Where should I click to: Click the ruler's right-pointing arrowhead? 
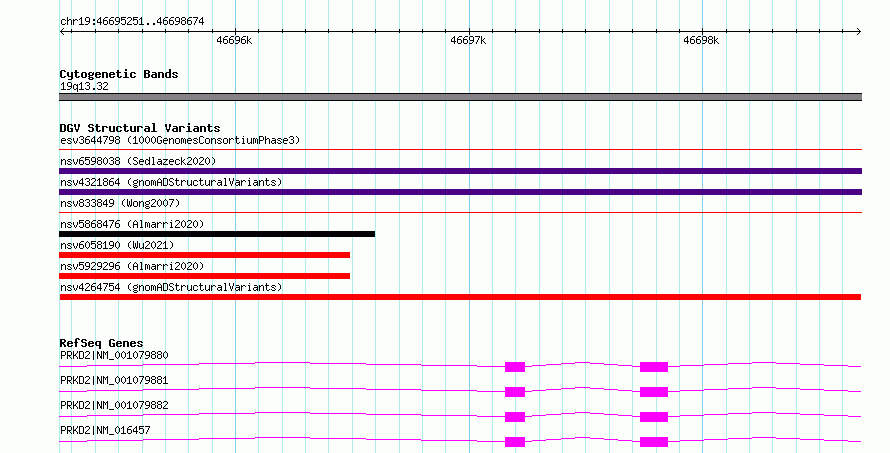pos(859,31)
